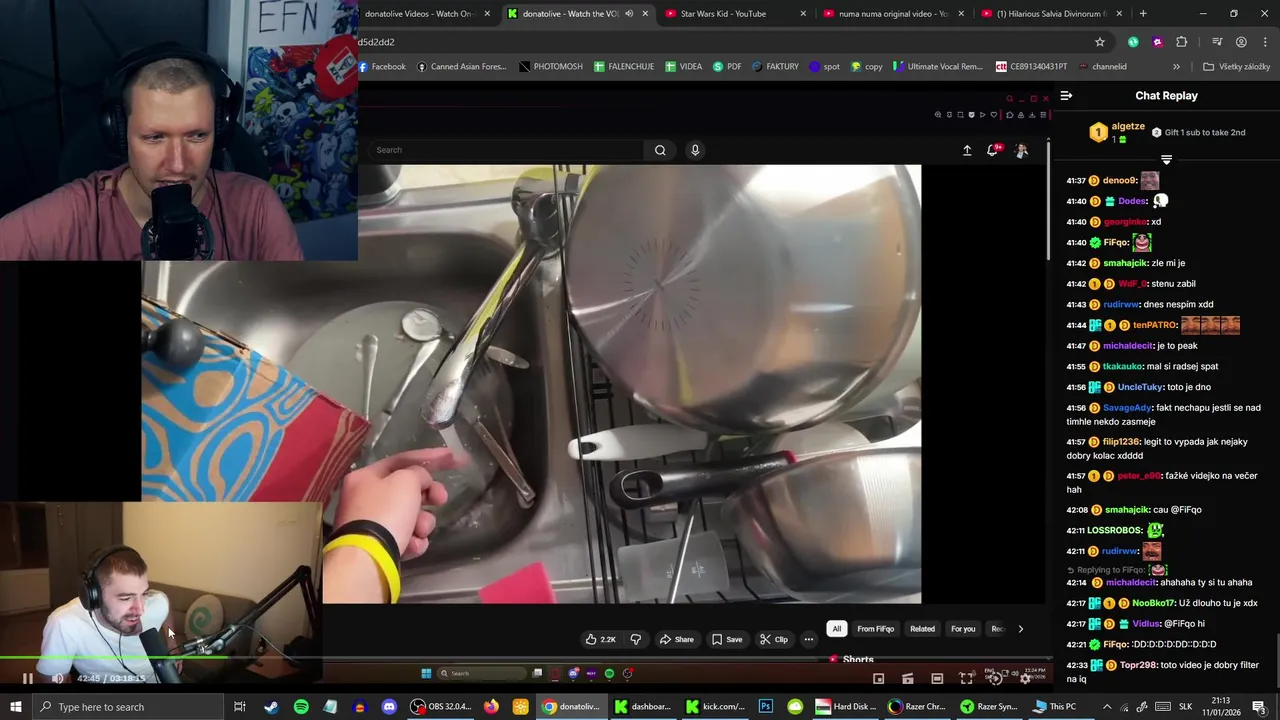The height and width of the screenshot is (720, 1280).
Task: Switch to numa numa original video tab
Action: point(894,14)
